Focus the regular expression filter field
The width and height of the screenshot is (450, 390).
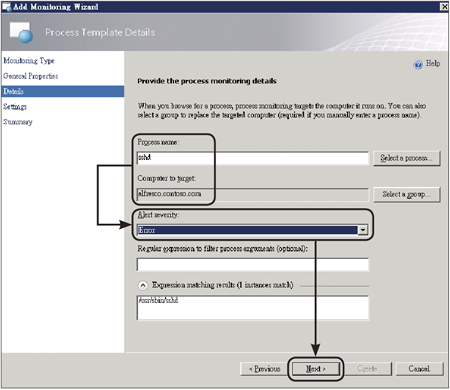[253, 264]
